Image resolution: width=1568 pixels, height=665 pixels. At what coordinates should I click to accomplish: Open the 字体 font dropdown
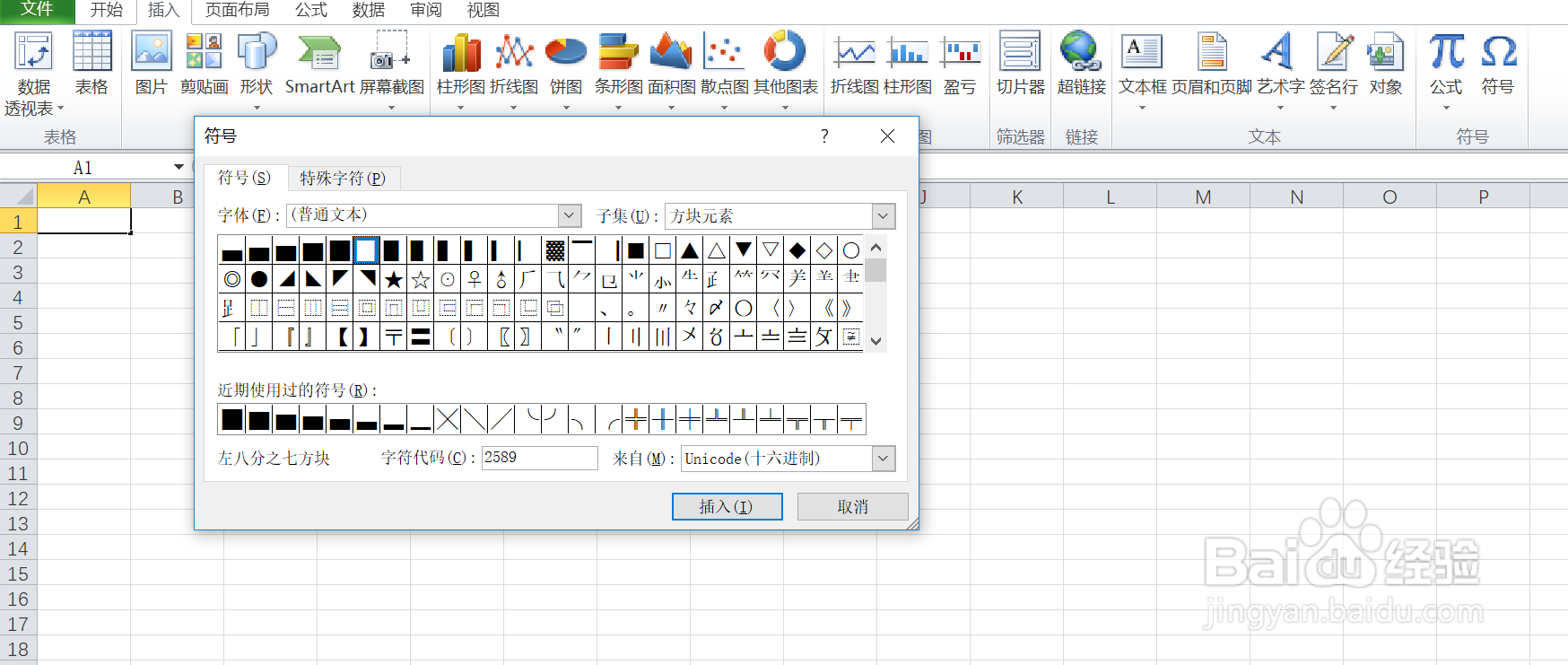(x=569, y=215)
